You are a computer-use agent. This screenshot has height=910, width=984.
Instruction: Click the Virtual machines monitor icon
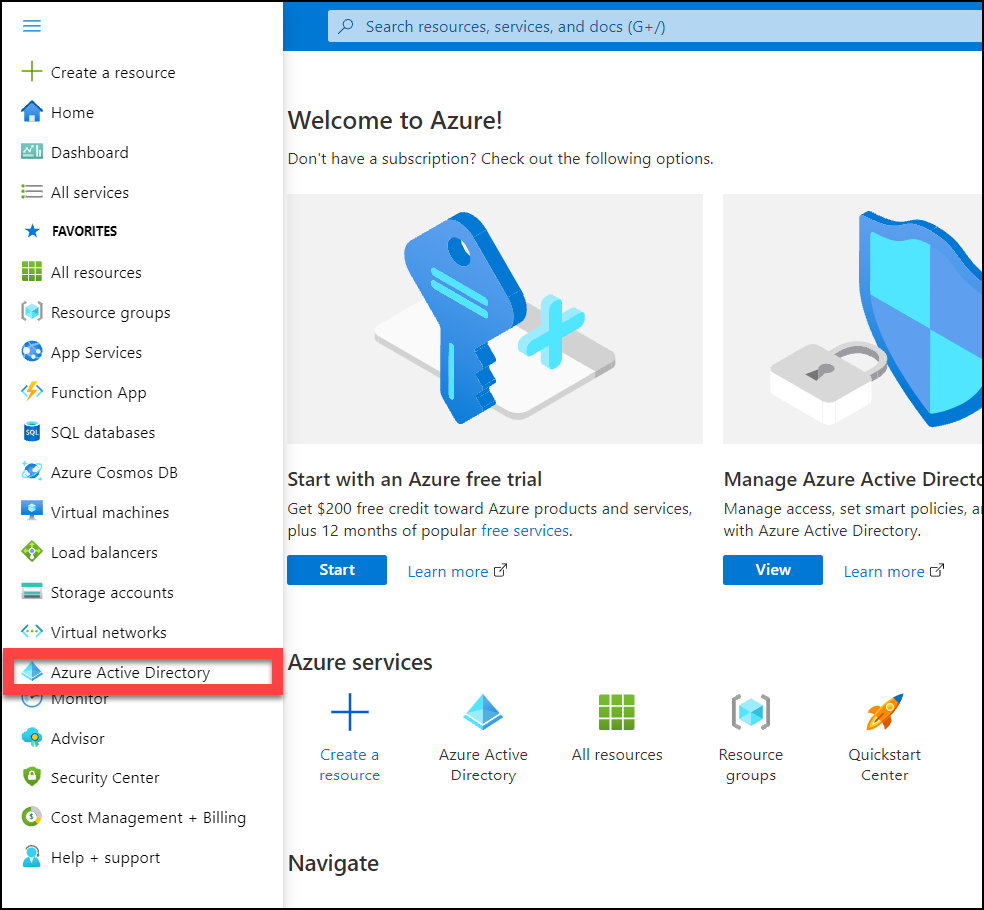(x=31, y=511)
